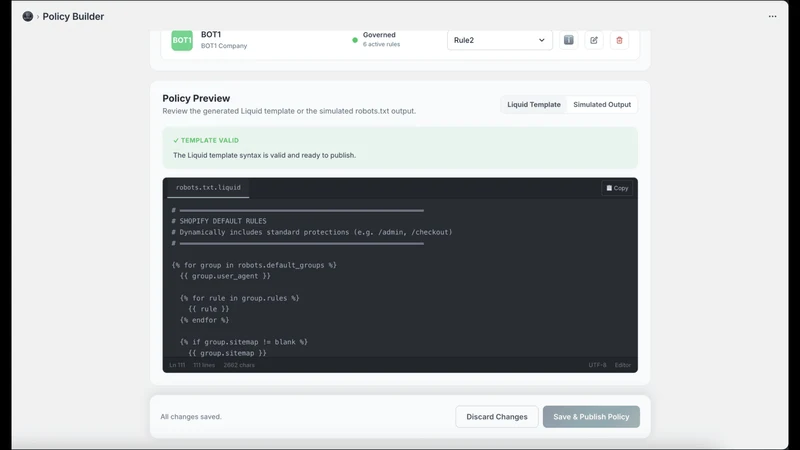800x450 pixels.
Task: Click the '6 active rules' text
Action: tap(381, 44)
